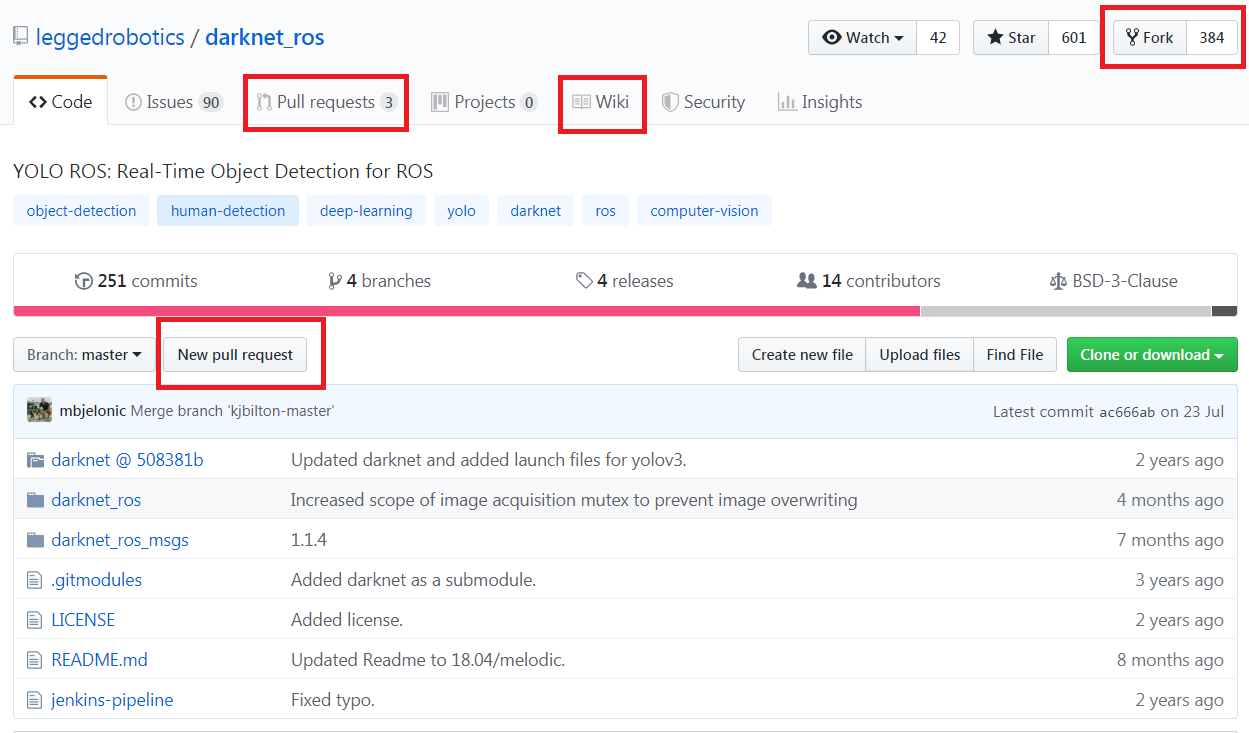Go to the Security tab
Viewport: 1249px width, 733px height.
coord(703,101)
